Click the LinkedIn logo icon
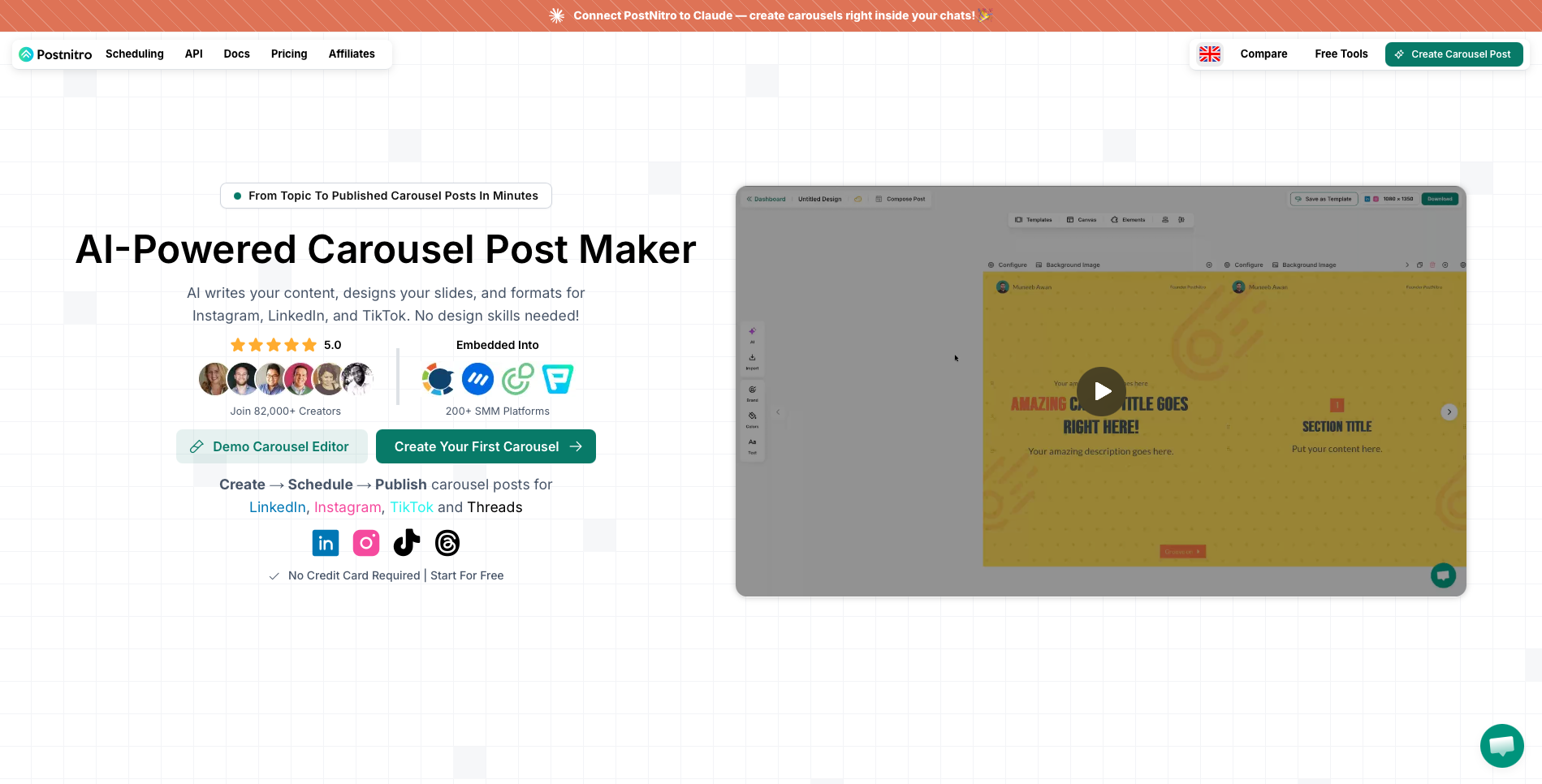The height and width of the screenshot is (784, 1542). (x=326, y=543)
